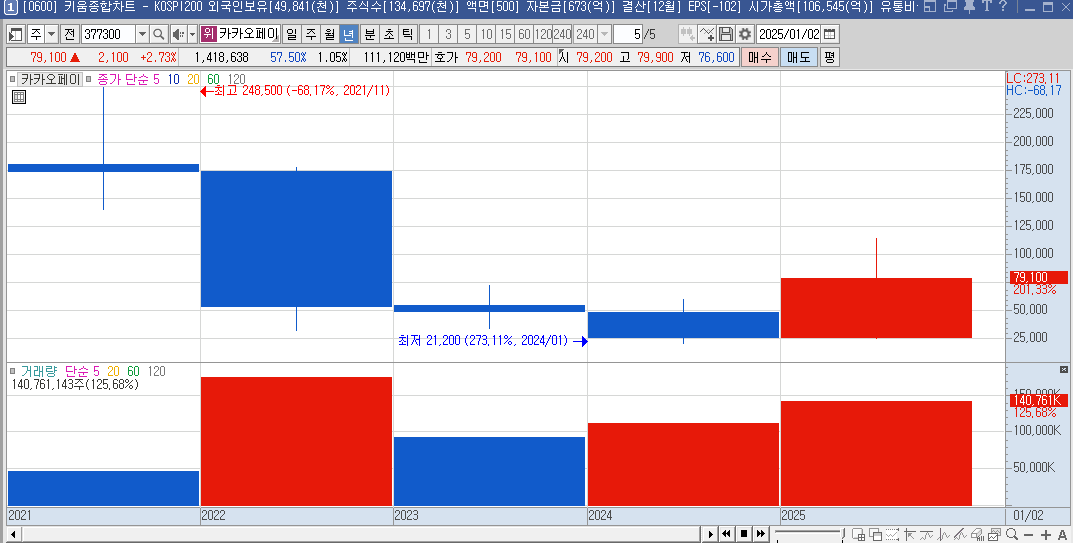Image resolution: width=1073 pixels, height=543 pixels.
Task: Open help question mark icon
Action: pos(1003,7)
